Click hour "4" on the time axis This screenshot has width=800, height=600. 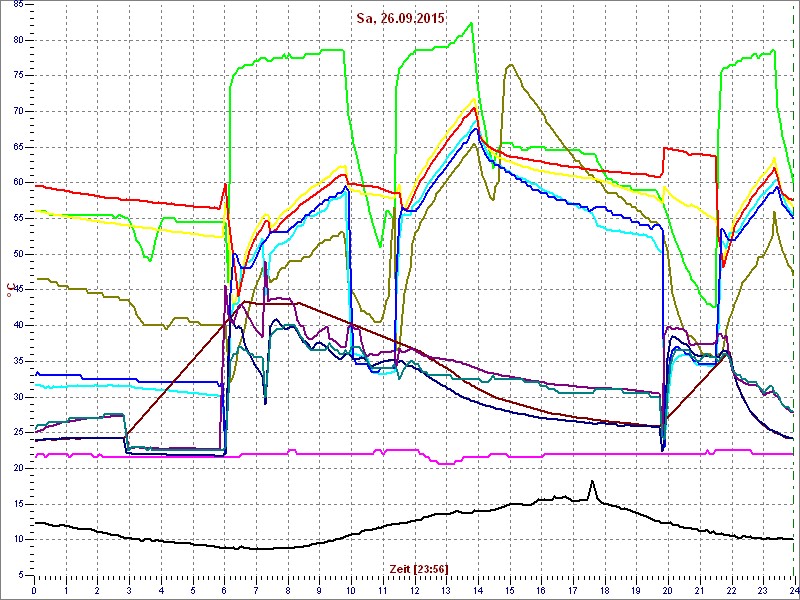click(x=161, y=590)
